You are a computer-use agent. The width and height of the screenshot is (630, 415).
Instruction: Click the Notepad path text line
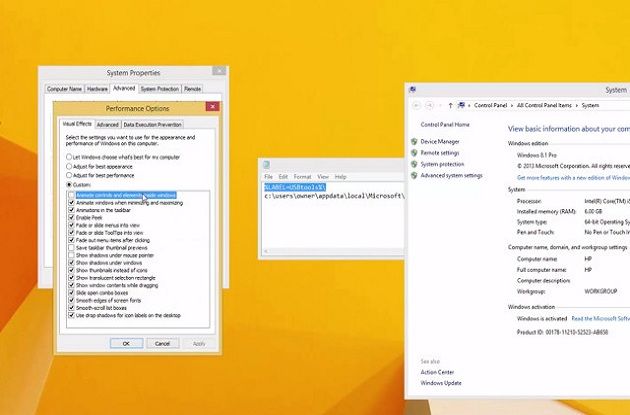[x=334, y=196]
